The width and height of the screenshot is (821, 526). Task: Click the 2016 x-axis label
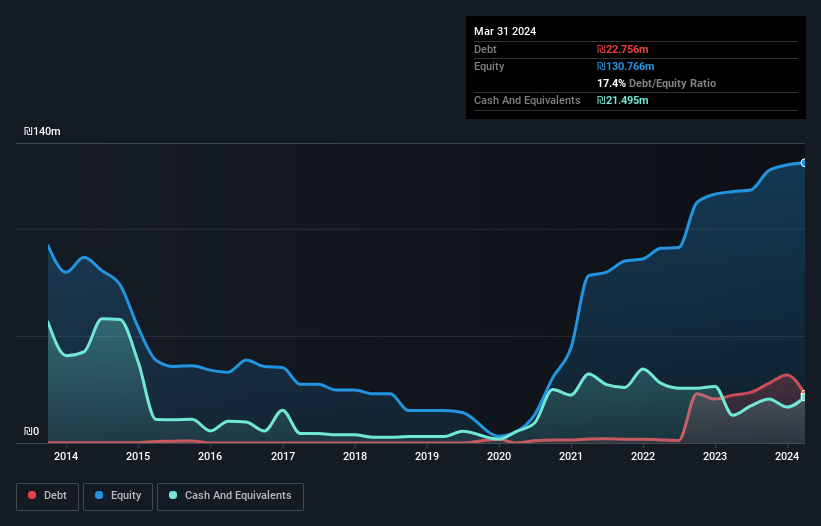click(x=210, y=456)
